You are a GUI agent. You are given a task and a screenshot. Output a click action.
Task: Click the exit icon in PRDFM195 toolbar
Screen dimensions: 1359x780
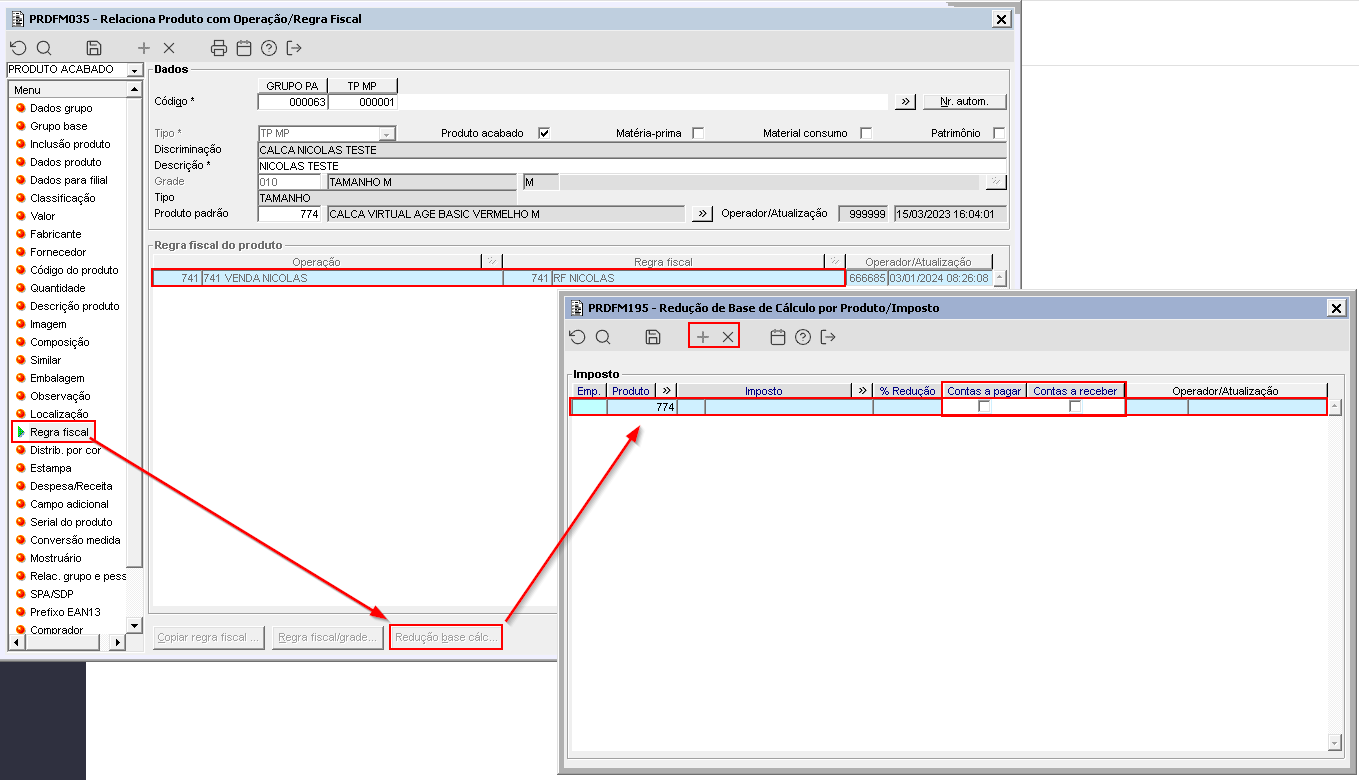[x=828, y=337]
